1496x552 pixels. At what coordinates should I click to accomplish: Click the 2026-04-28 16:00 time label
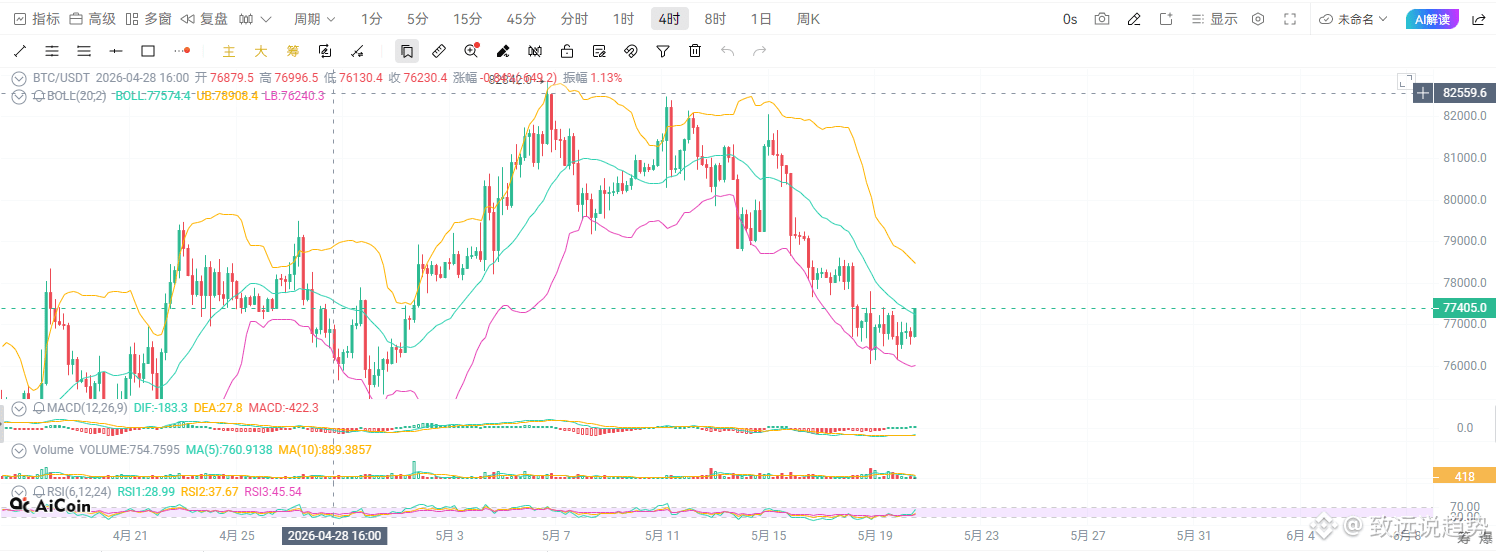334,536
